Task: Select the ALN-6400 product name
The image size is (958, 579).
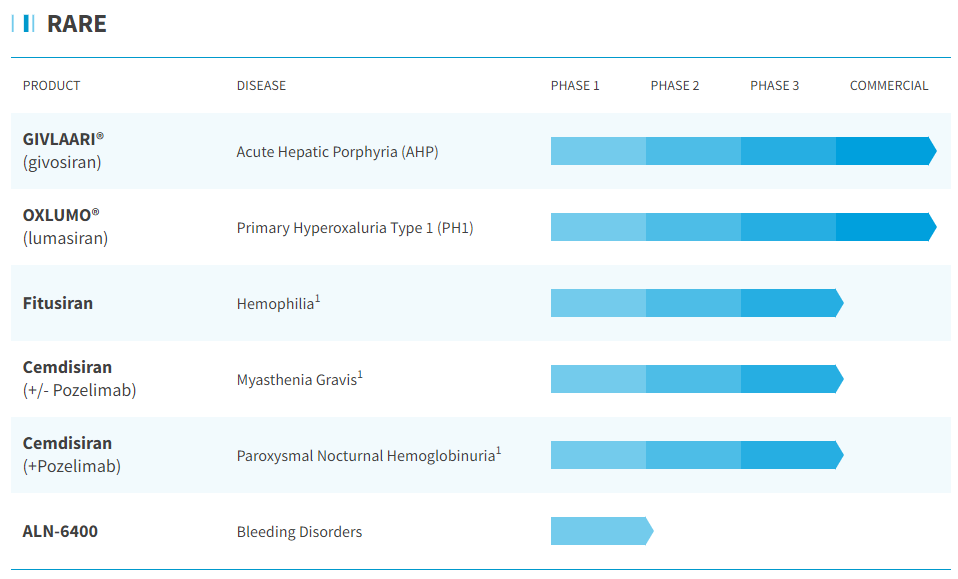Action: (x=60, y=531)
